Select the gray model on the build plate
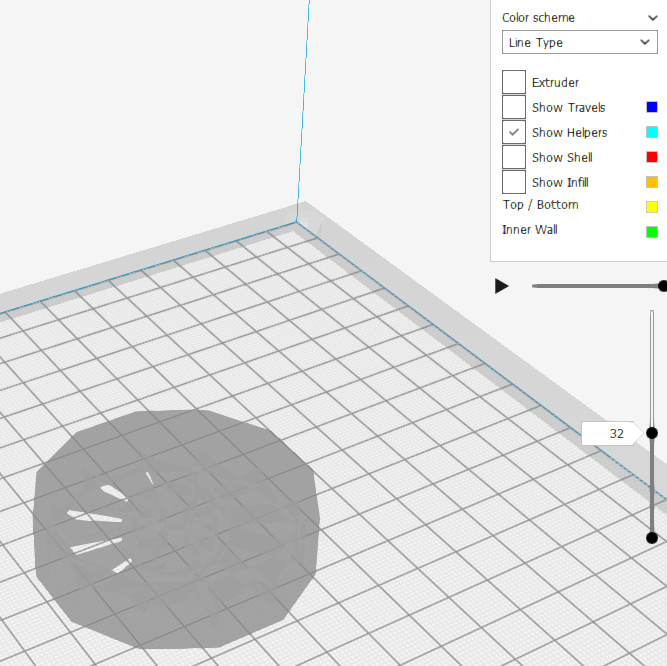The height and width of the screenshot is (666, 667). click(176, 529)
